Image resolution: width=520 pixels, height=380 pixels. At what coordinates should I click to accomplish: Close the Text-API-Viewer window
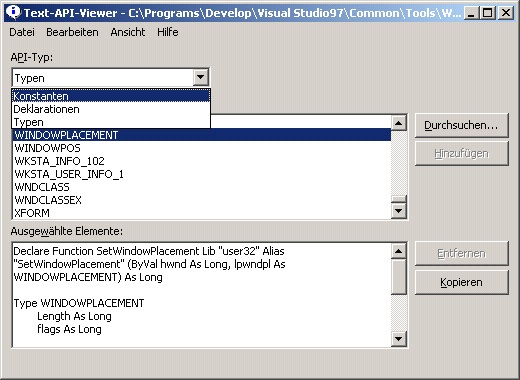[x=506, y=13]
